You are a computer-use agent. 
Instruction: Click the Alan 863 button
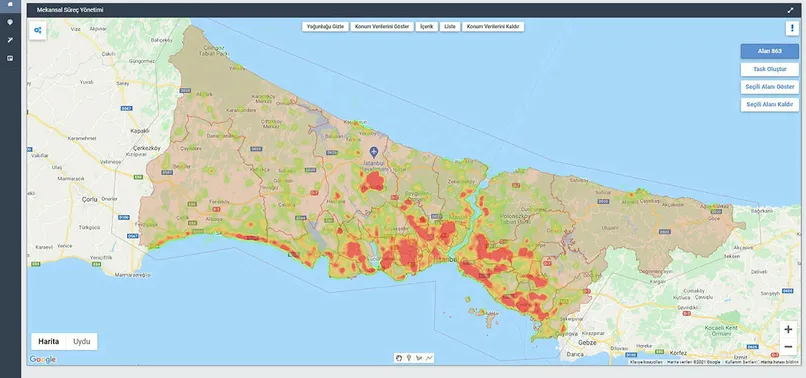pyautogui.click(x=770, y=51)
